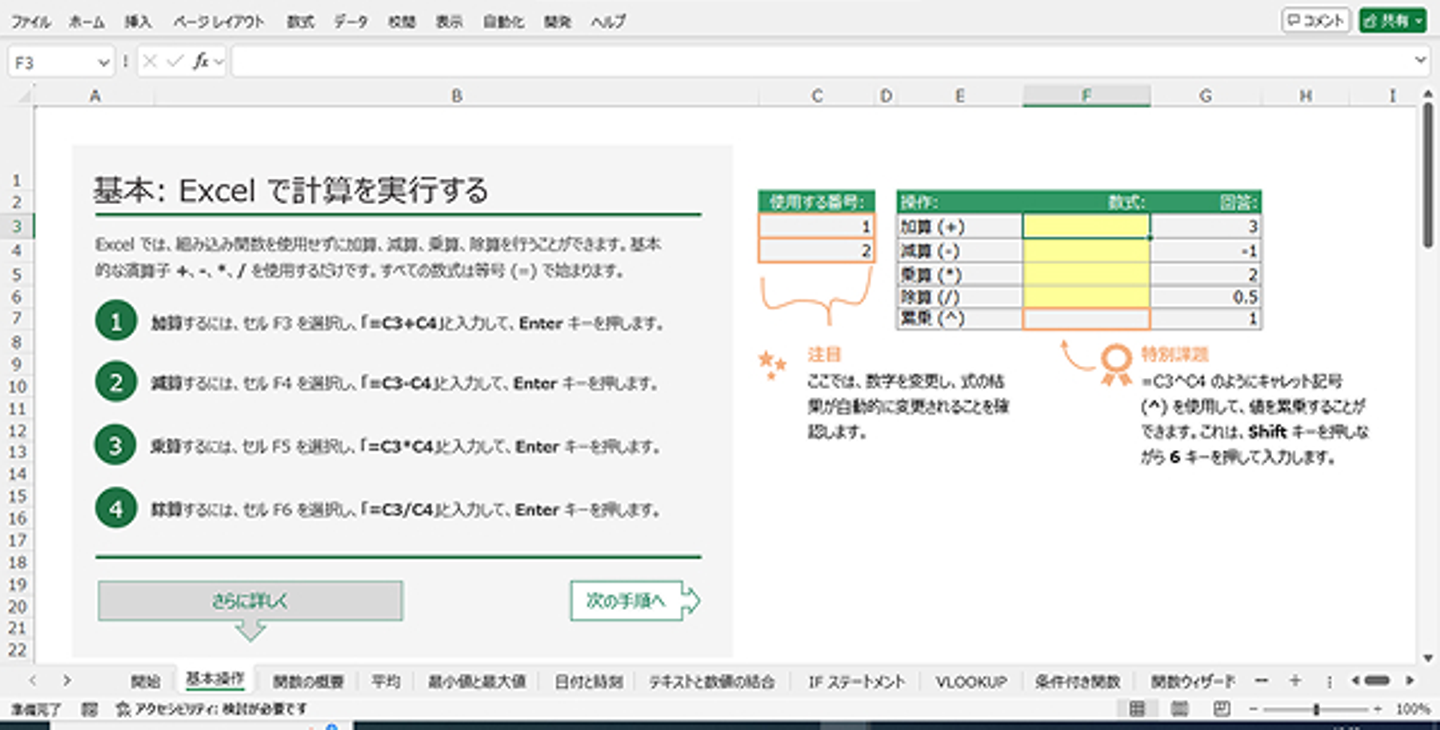Viewport: 1440px width, 730px height.
Task: Switch to Page Layout view mode
Action: click(x=1179, y=709)
